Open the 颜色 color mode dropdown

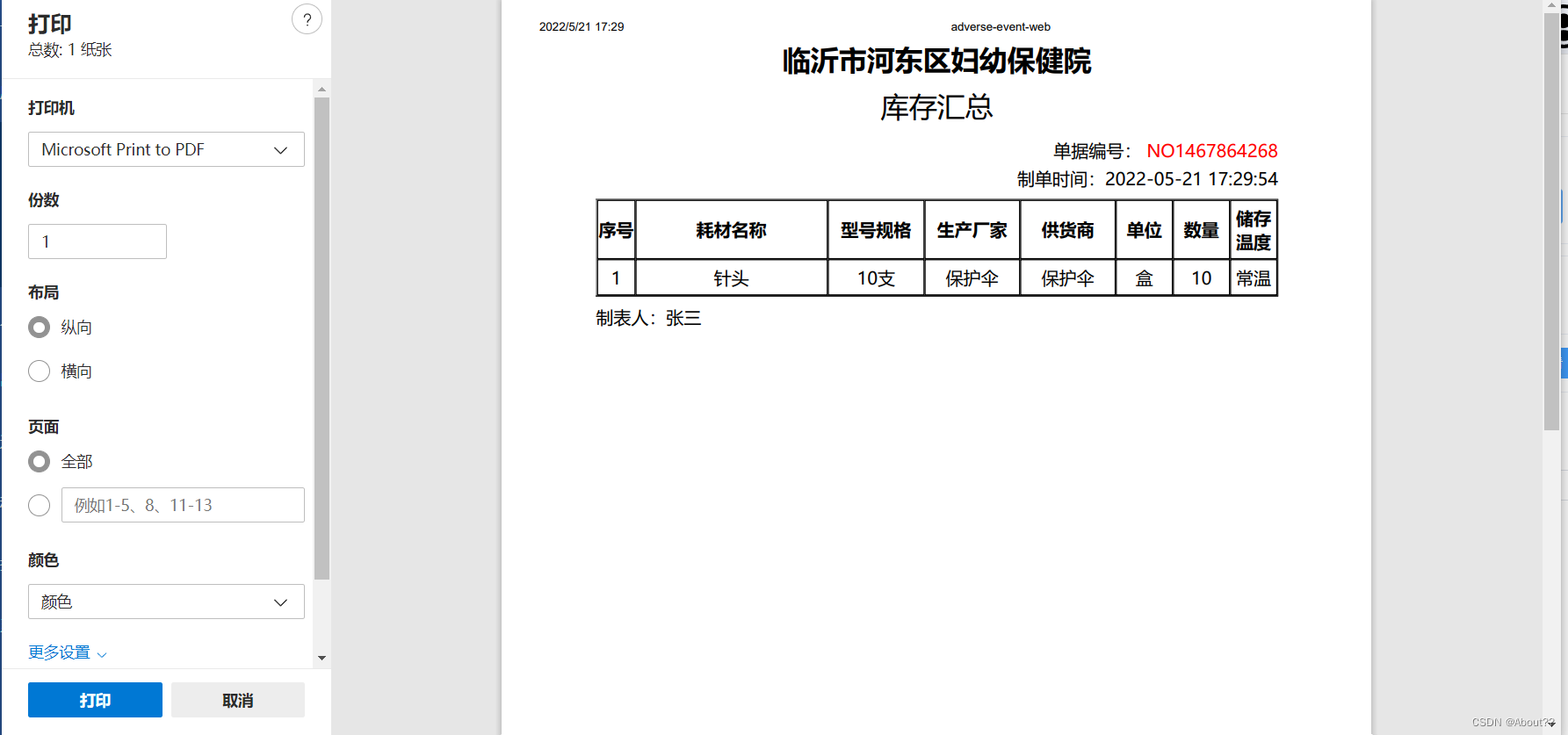click(x=166, y=602)
